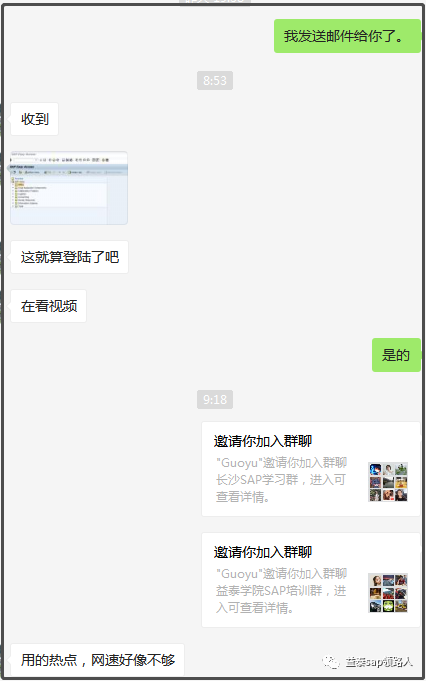Click the WeChat logo in the watermark
Viewport: 426px width, 681px height.
330,662
